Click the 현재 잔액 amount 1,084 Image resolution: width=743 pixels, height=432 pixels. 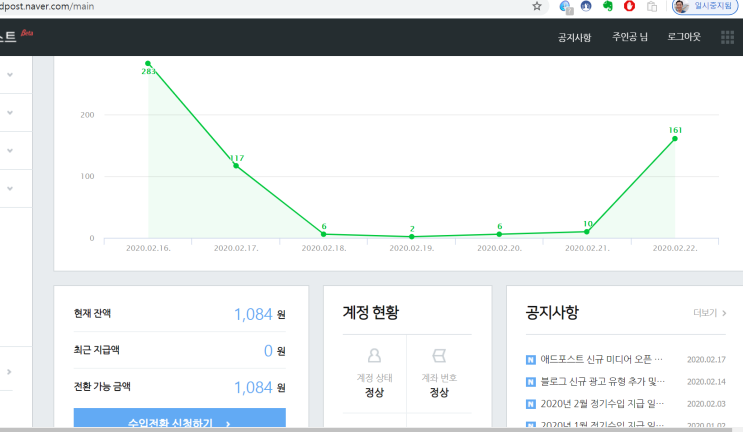pos(254,314)
